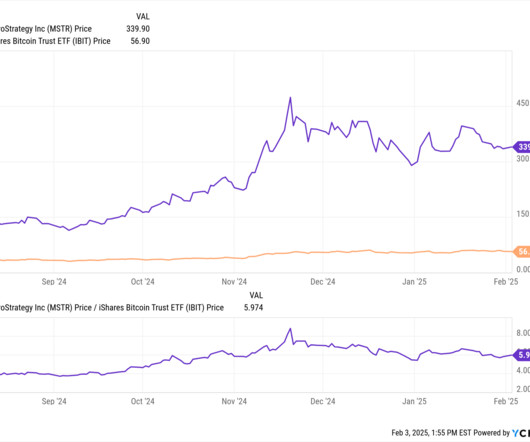Click the purple MSTR end-value flag on upper chart
Image resolution: width=530 pixels, height=442 pixels.
click(x=522, y=147)
